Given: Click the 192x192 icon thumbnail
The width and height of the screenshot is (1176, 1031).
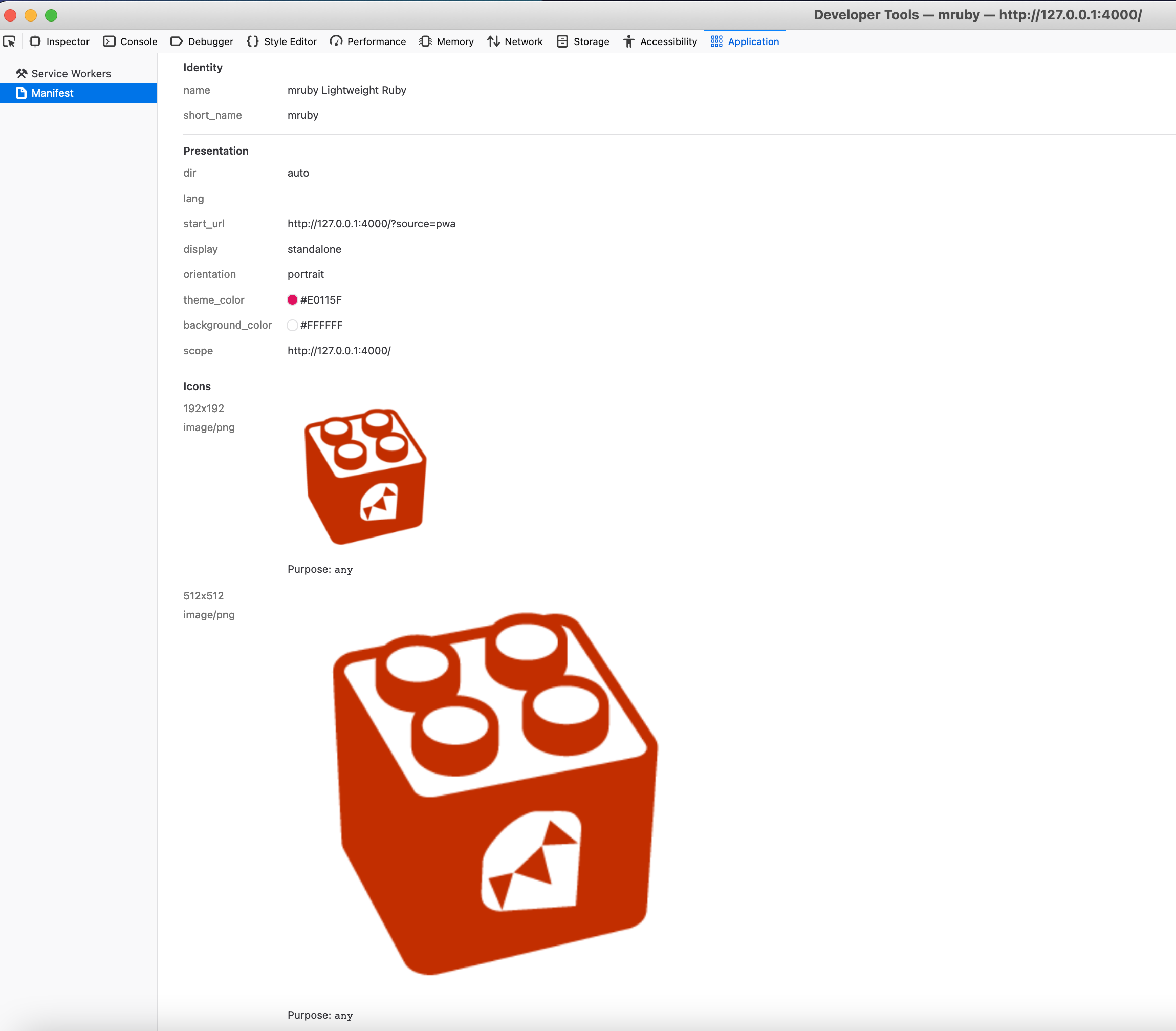Looking at the screenshot, I should click(366, 477).
